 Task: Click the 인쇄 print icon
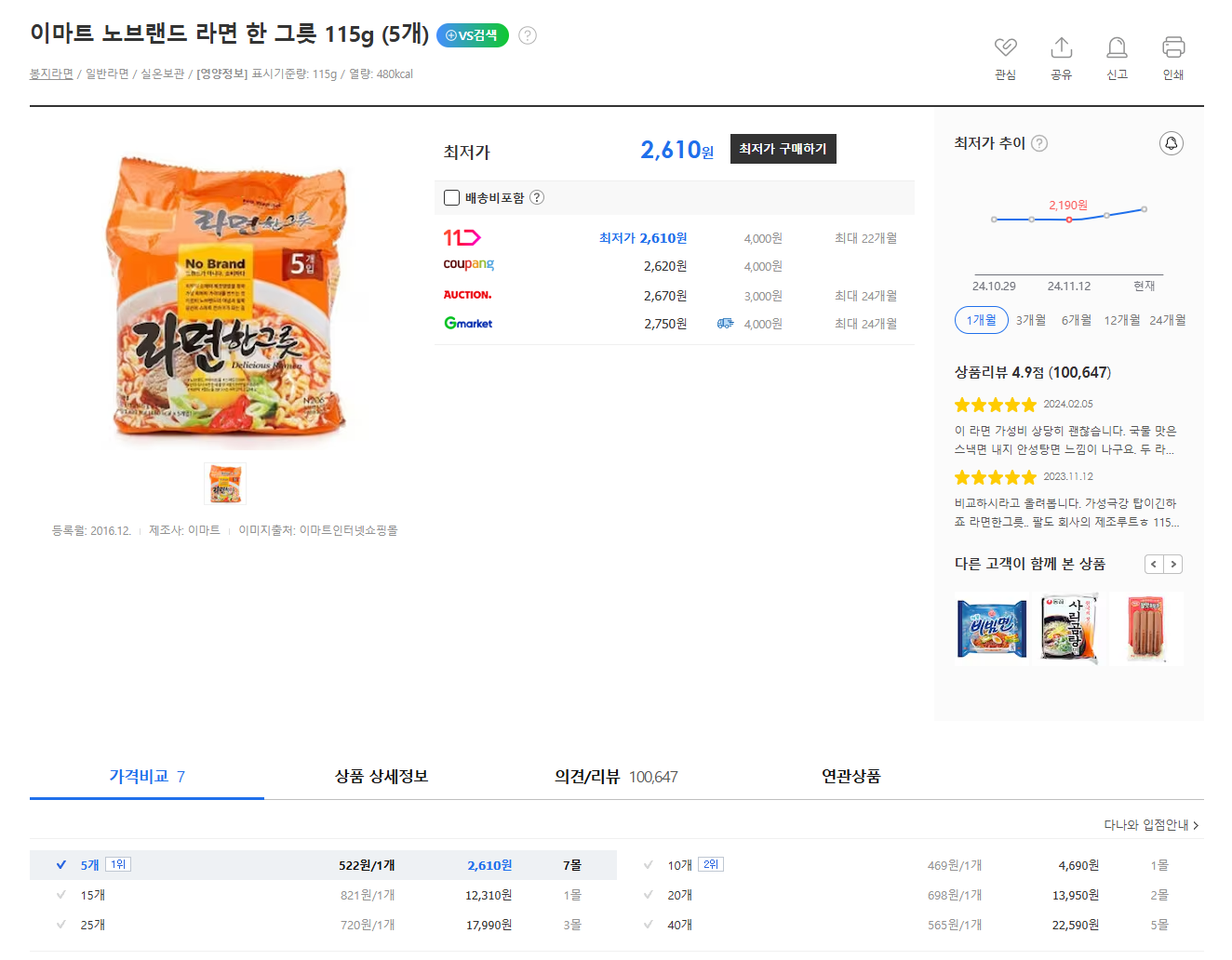1173,47
